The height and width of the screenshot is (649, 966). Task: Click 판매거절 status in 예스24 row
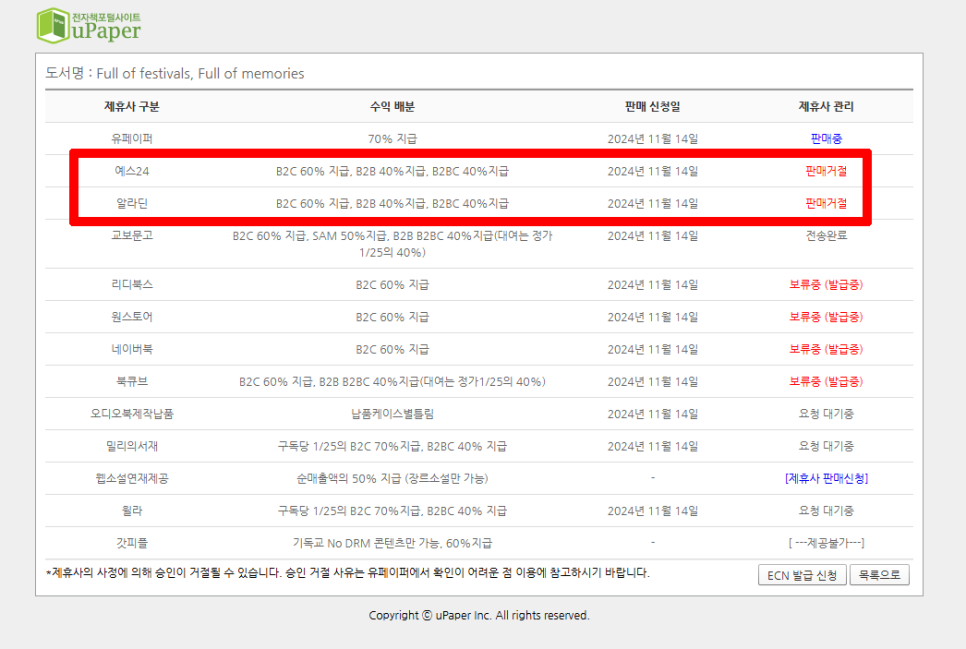826,171
